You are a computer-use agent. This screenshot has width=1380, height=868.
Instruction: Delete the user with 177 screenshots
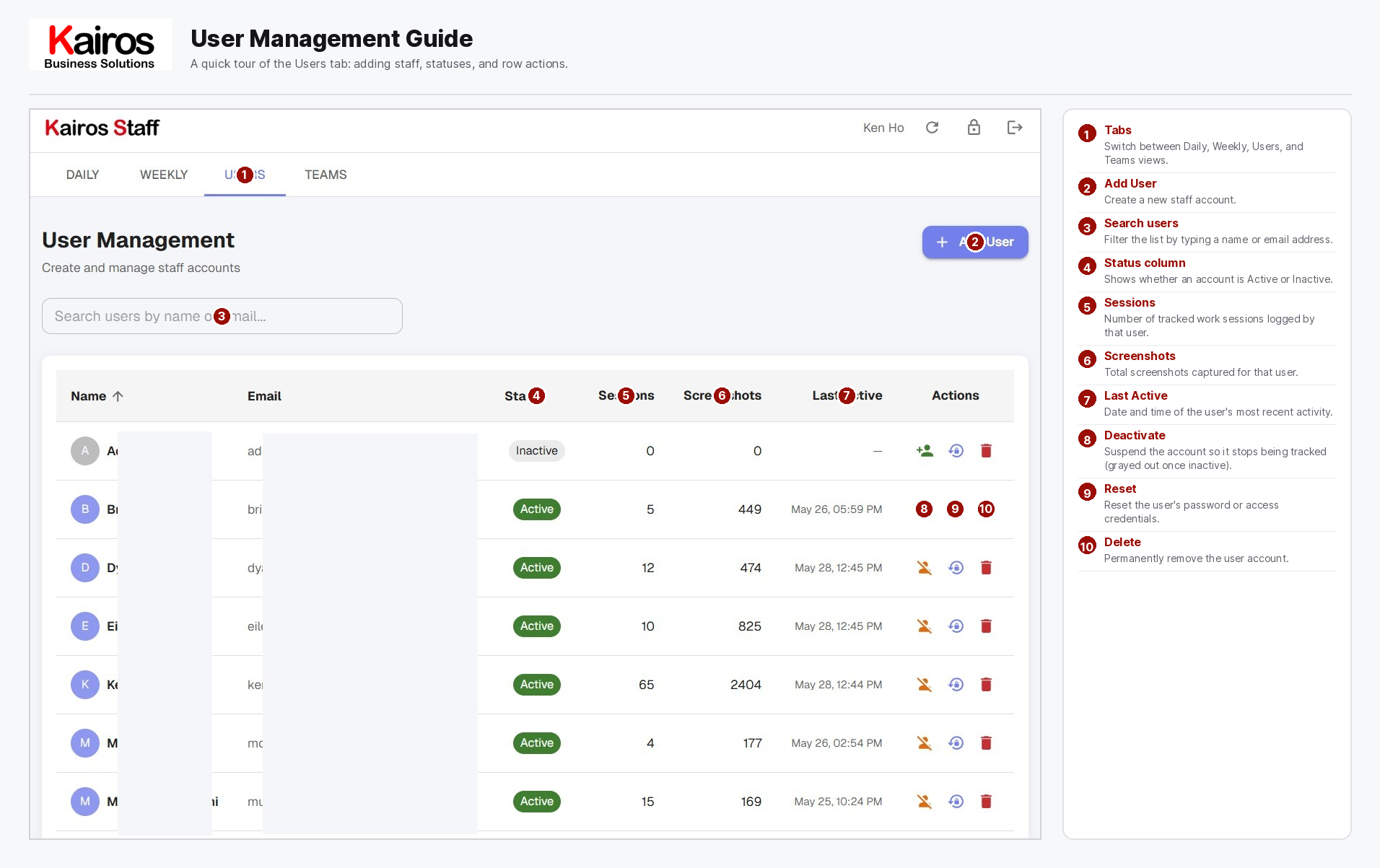(x=986, y=743)
